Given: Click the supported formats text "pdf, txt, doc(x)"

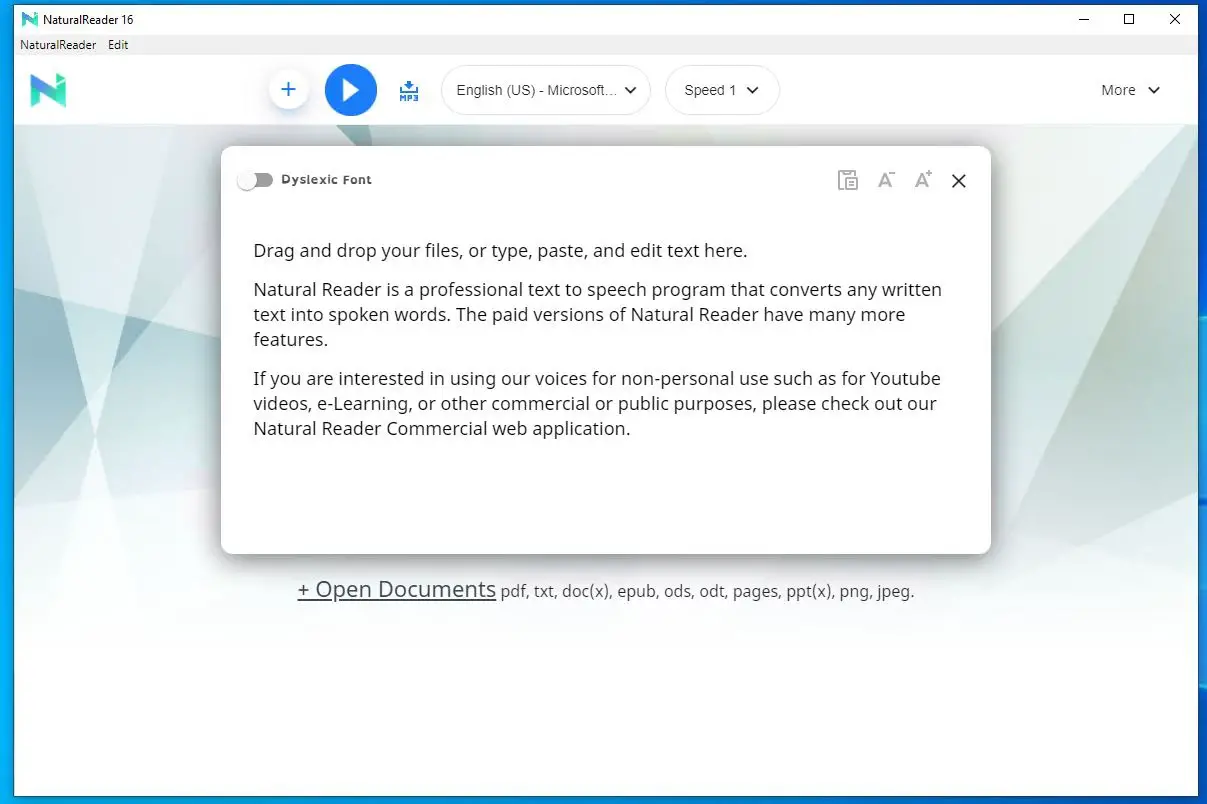Looking at the screenshot, I should 556,591.
